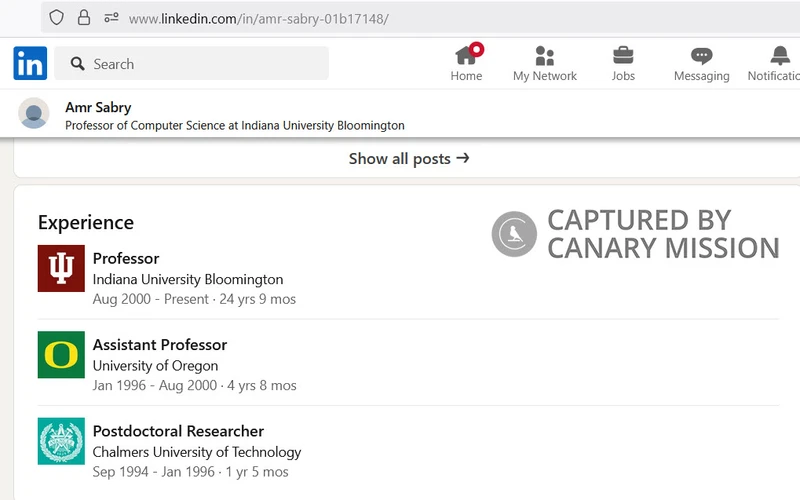
Task: Open the Messaging chat icon
Action: (701, 56)
